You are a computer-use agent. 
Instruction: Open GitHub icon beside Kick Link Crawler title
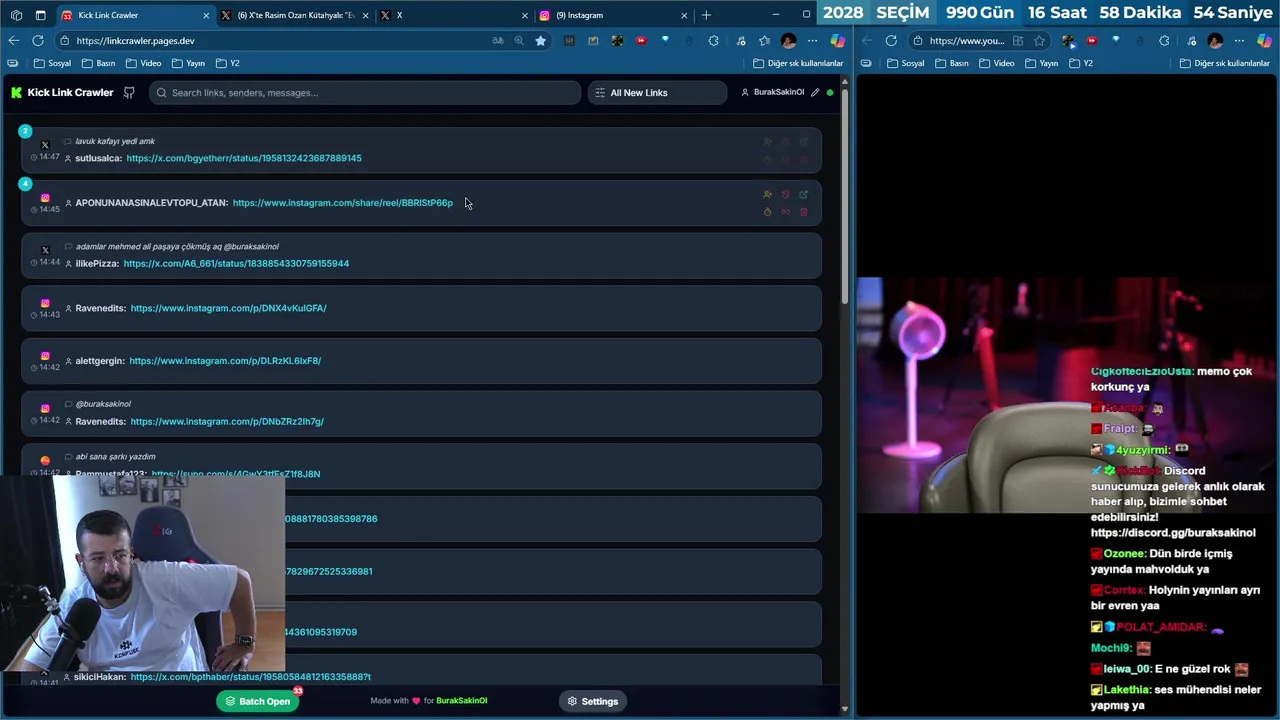click(129, 92)
